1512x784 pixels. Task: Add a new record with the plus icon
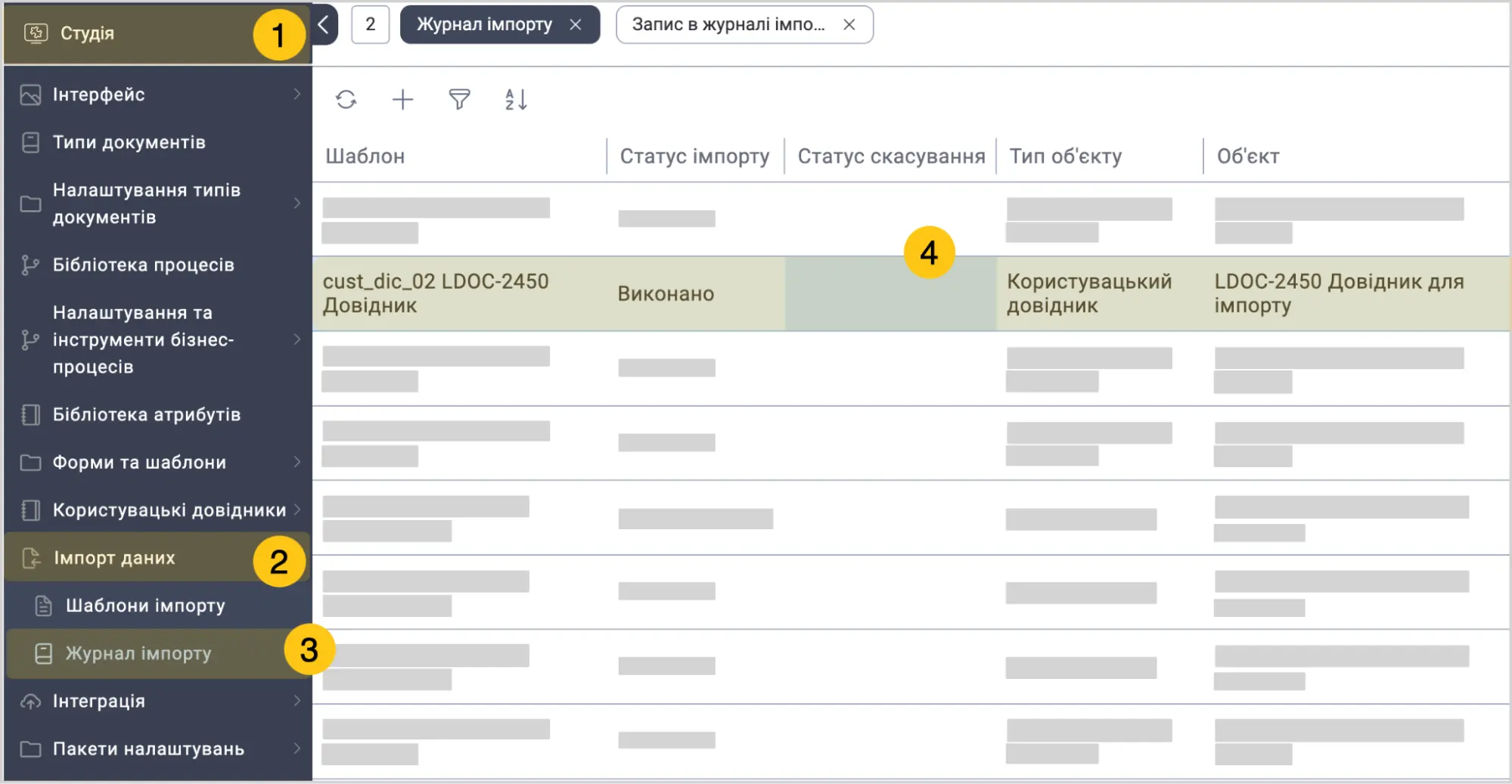tap(402, 100)
